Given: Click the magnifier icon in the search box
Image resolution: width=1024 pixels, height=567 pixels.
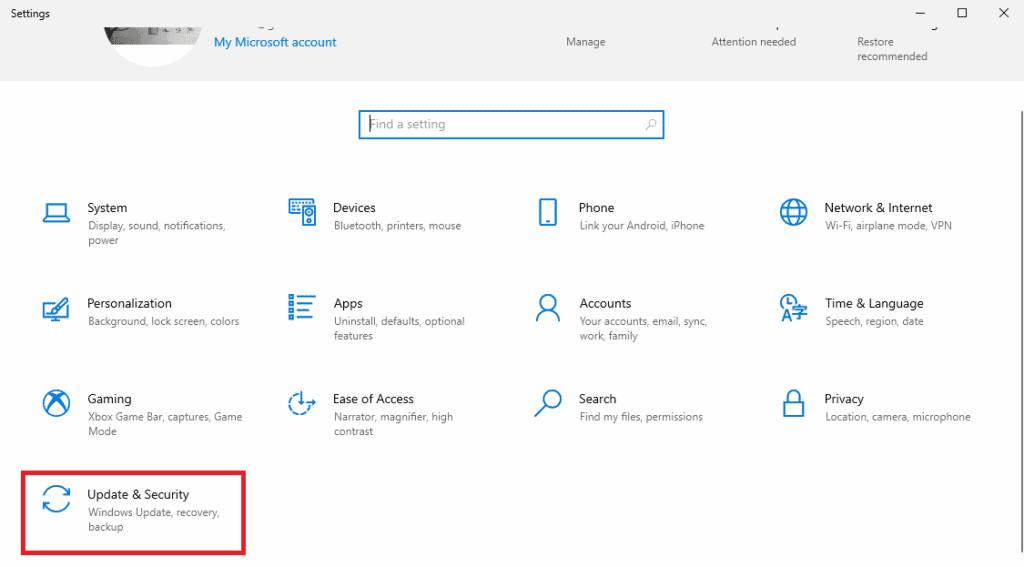Looking at the screenshot, I should (650, 124).
